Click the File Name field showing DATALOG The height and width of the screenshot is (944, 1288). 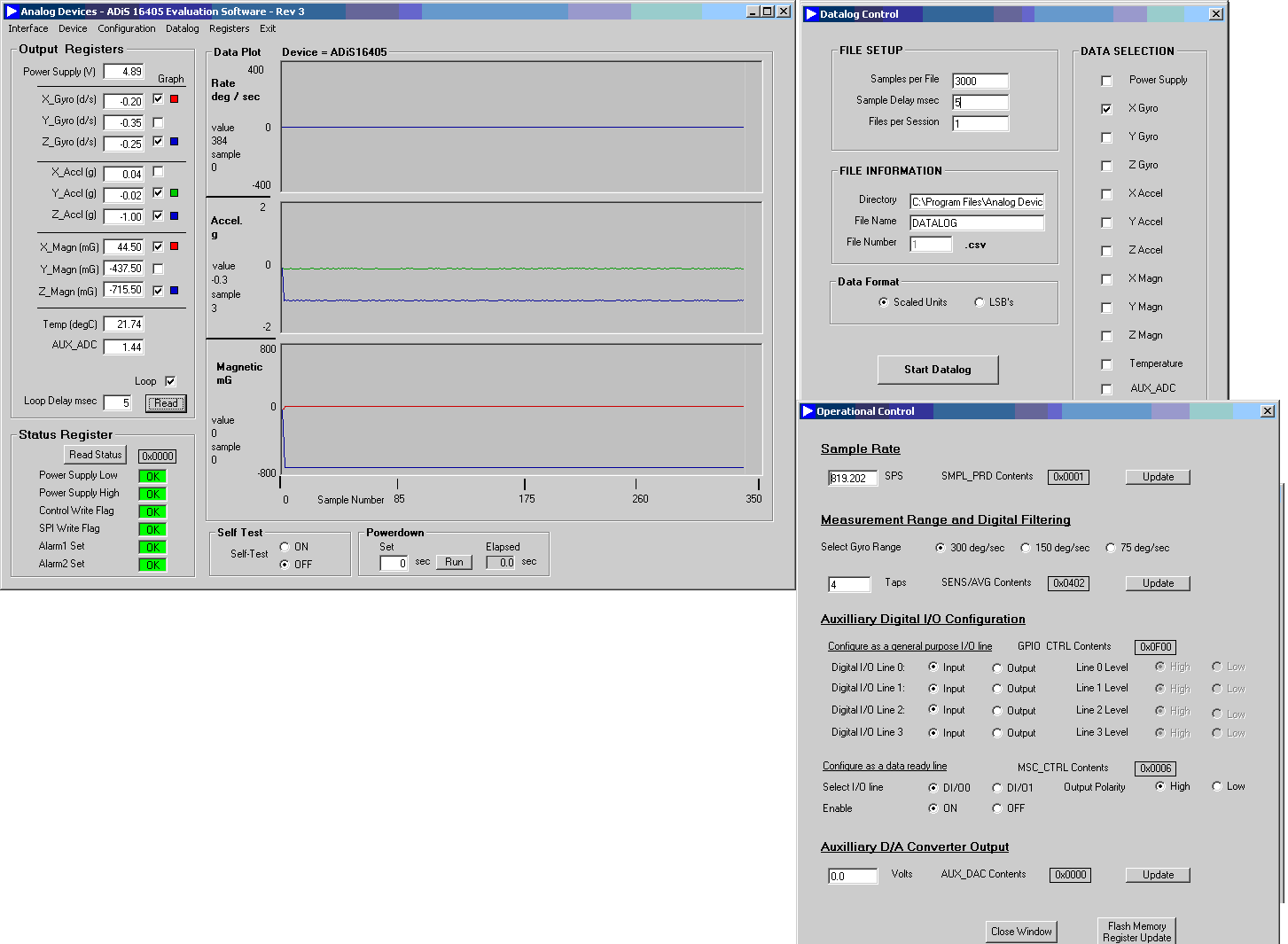(977, 223)
